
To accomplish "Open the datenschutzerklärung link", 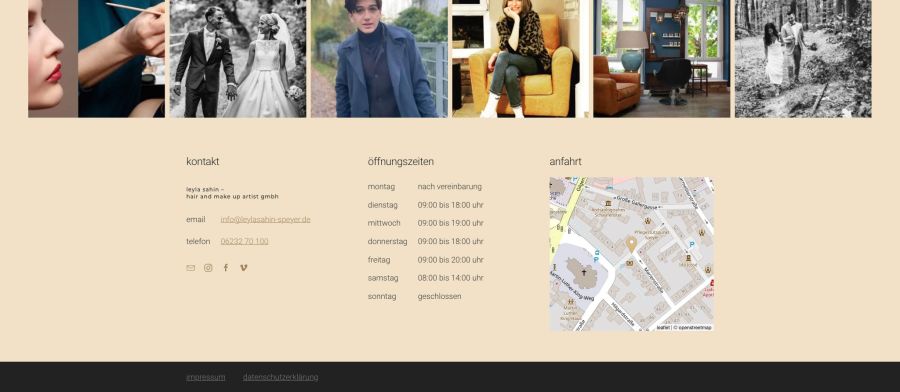I will point(280,377).
